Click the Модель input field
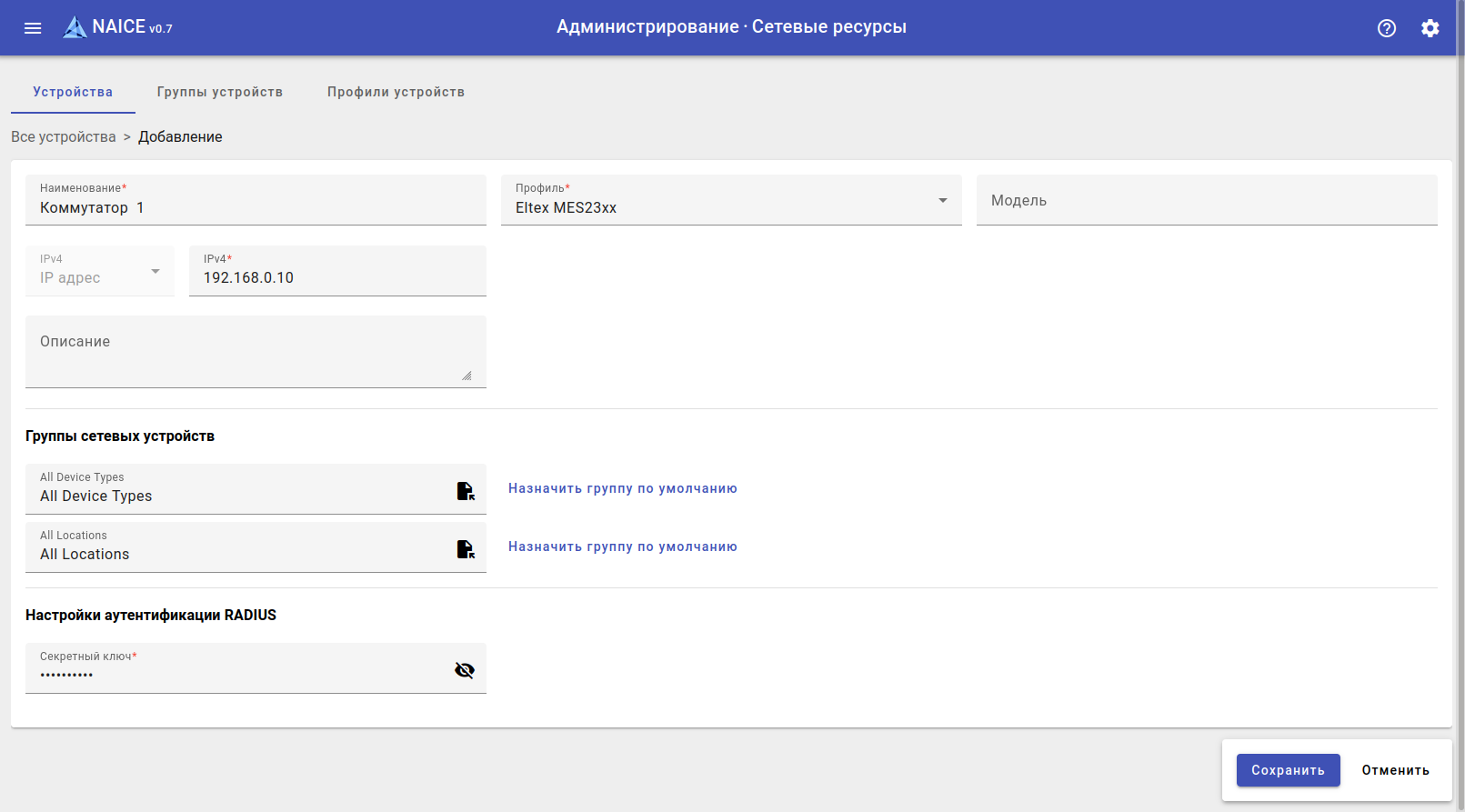 click(1206, 200)
